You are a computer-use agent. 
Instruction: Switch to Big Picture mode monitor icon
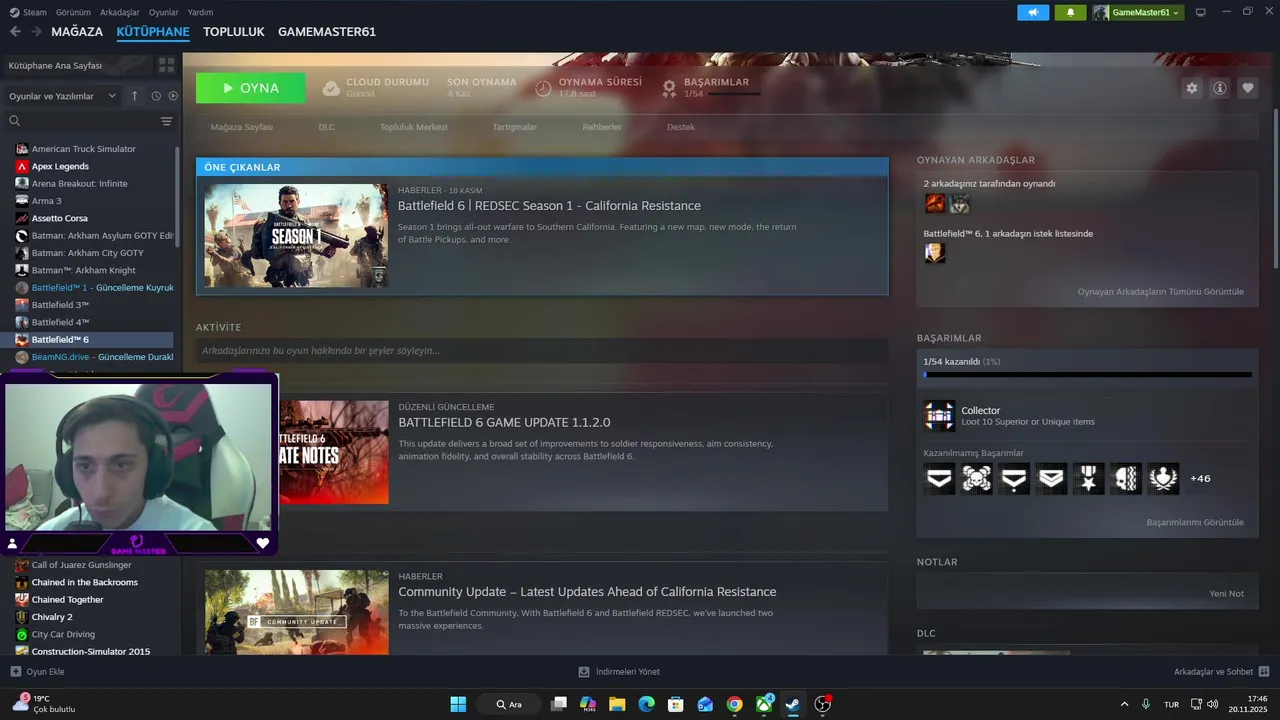[1200, 12]
